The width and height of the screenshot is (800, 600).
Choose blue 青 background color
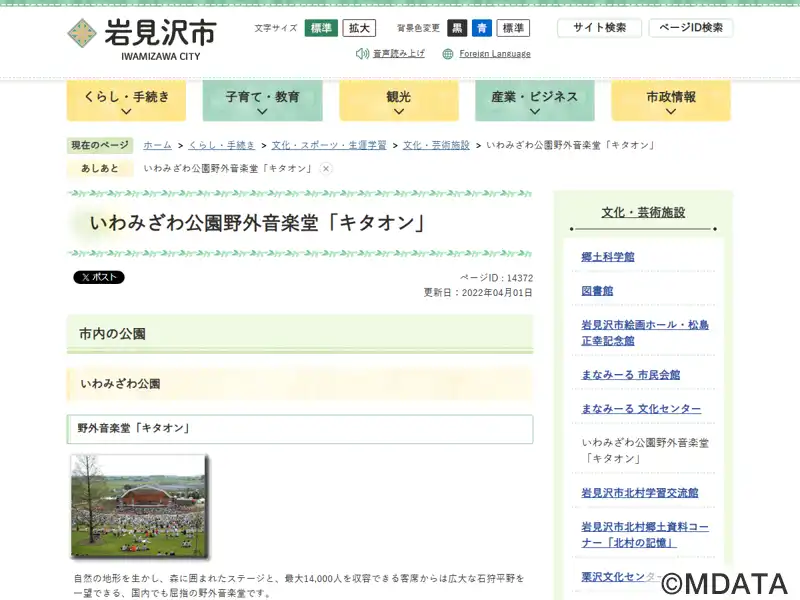482,28
